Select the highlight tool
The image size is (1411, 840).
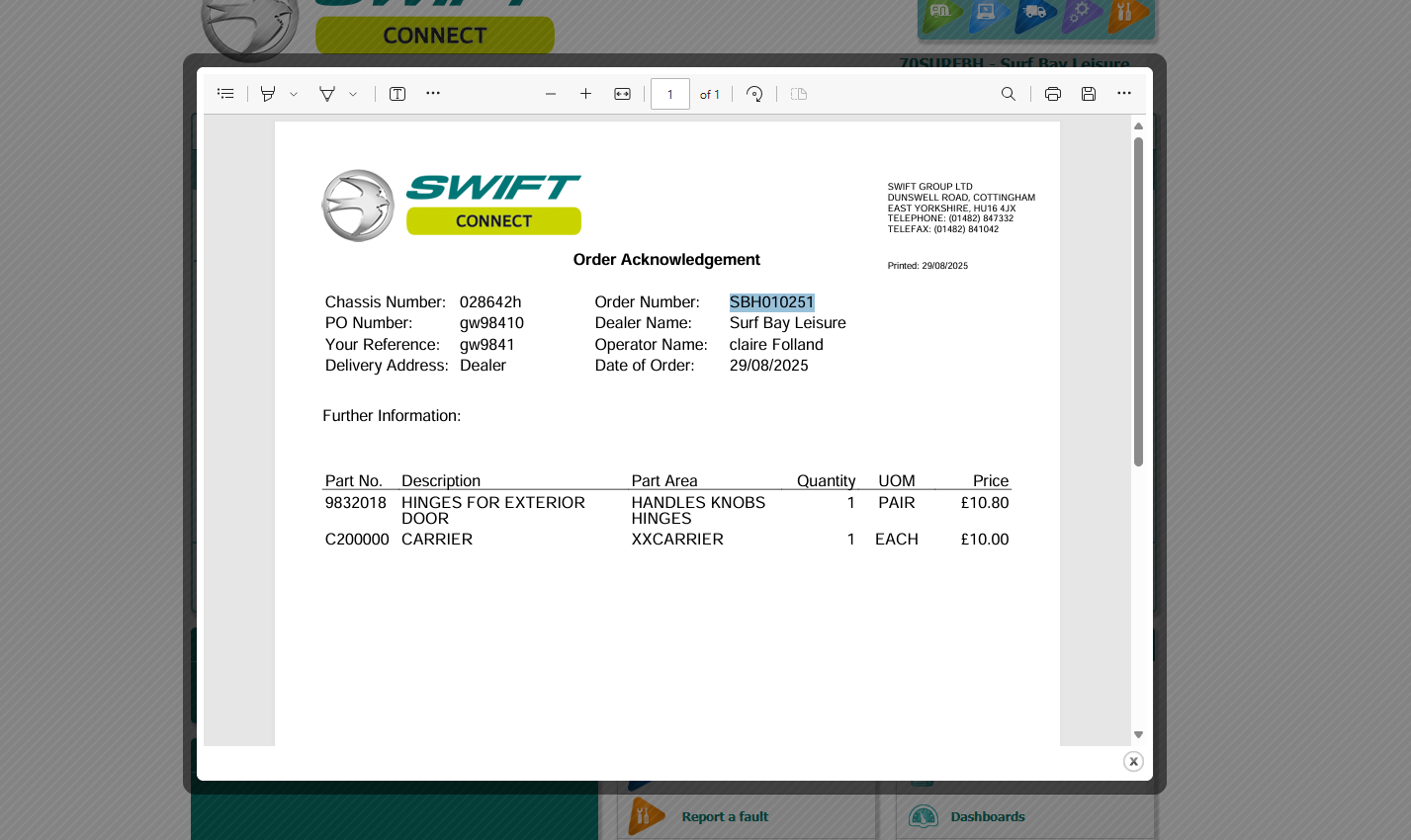click(267, 94)
